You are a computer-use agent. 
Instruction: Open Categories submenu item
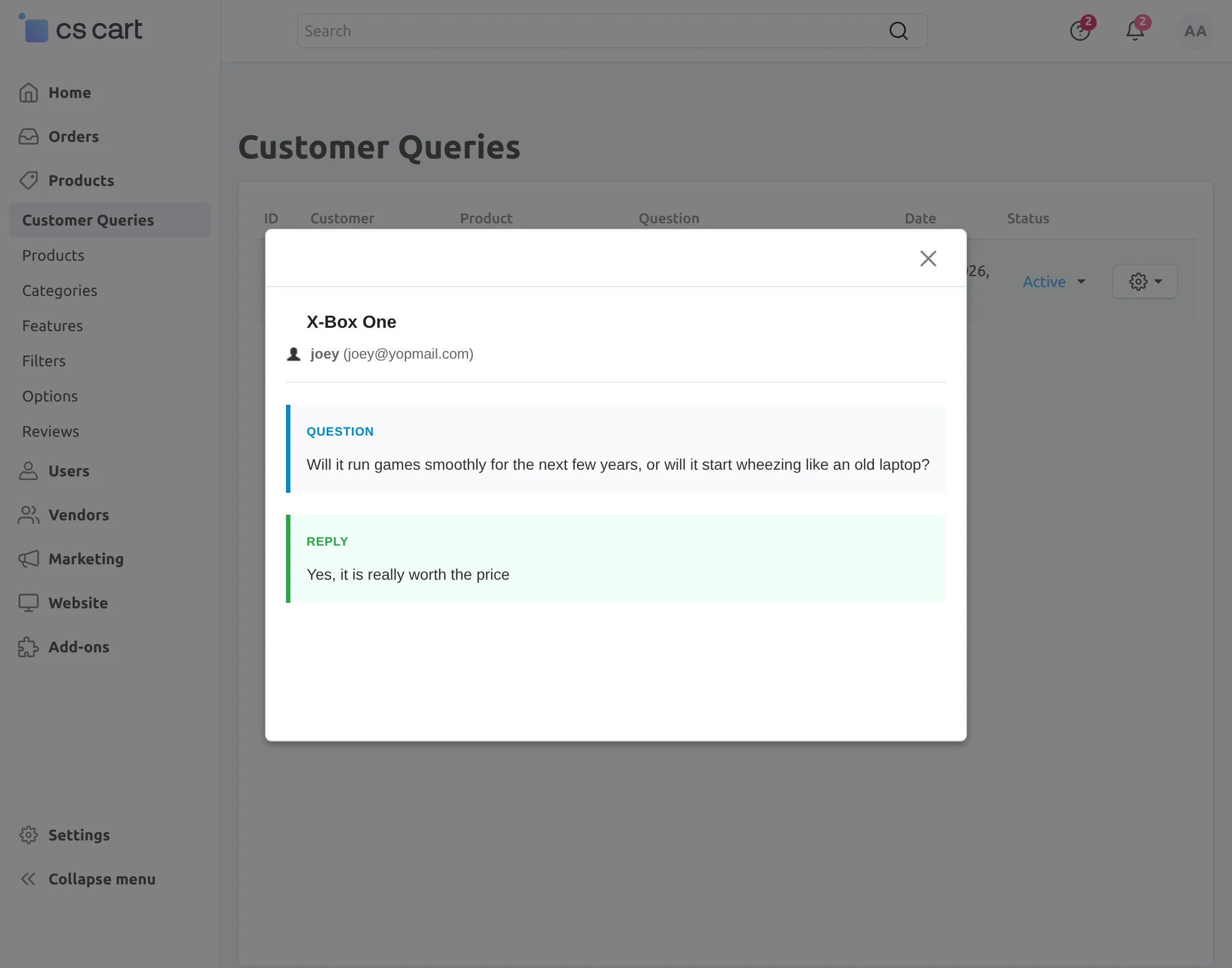[59, 291]
